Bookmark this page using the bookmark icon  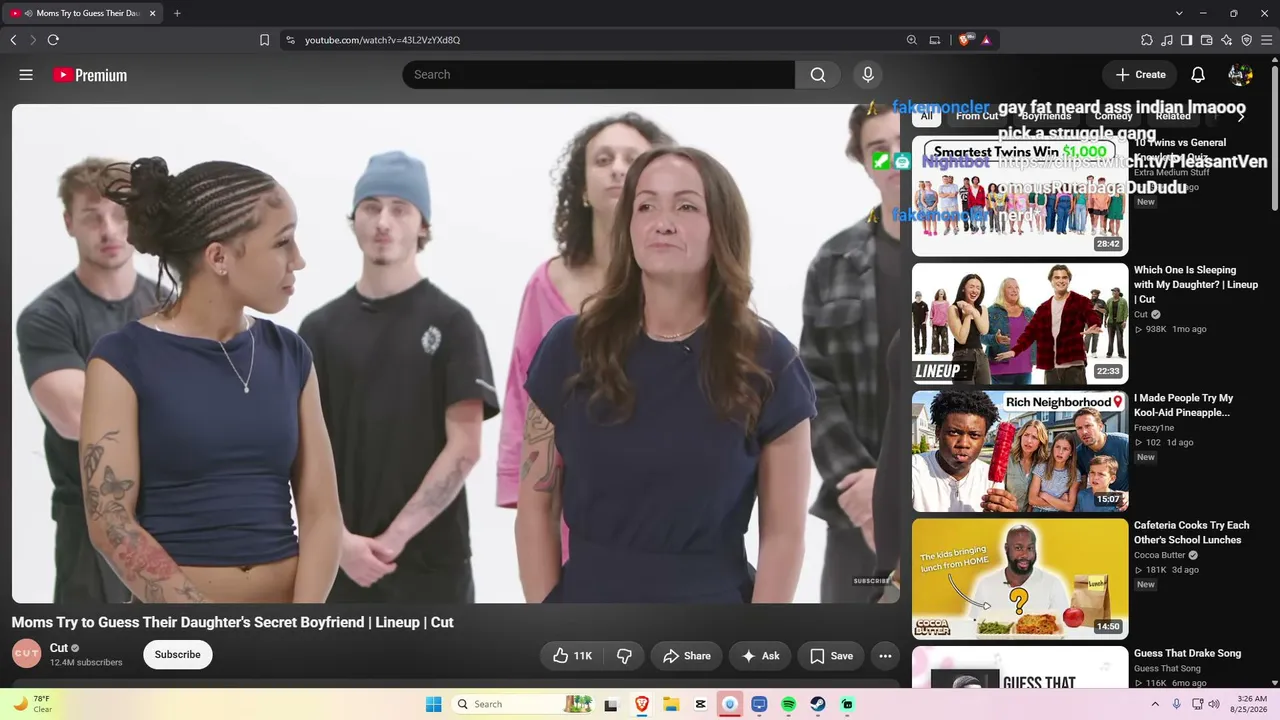(264, 40)
